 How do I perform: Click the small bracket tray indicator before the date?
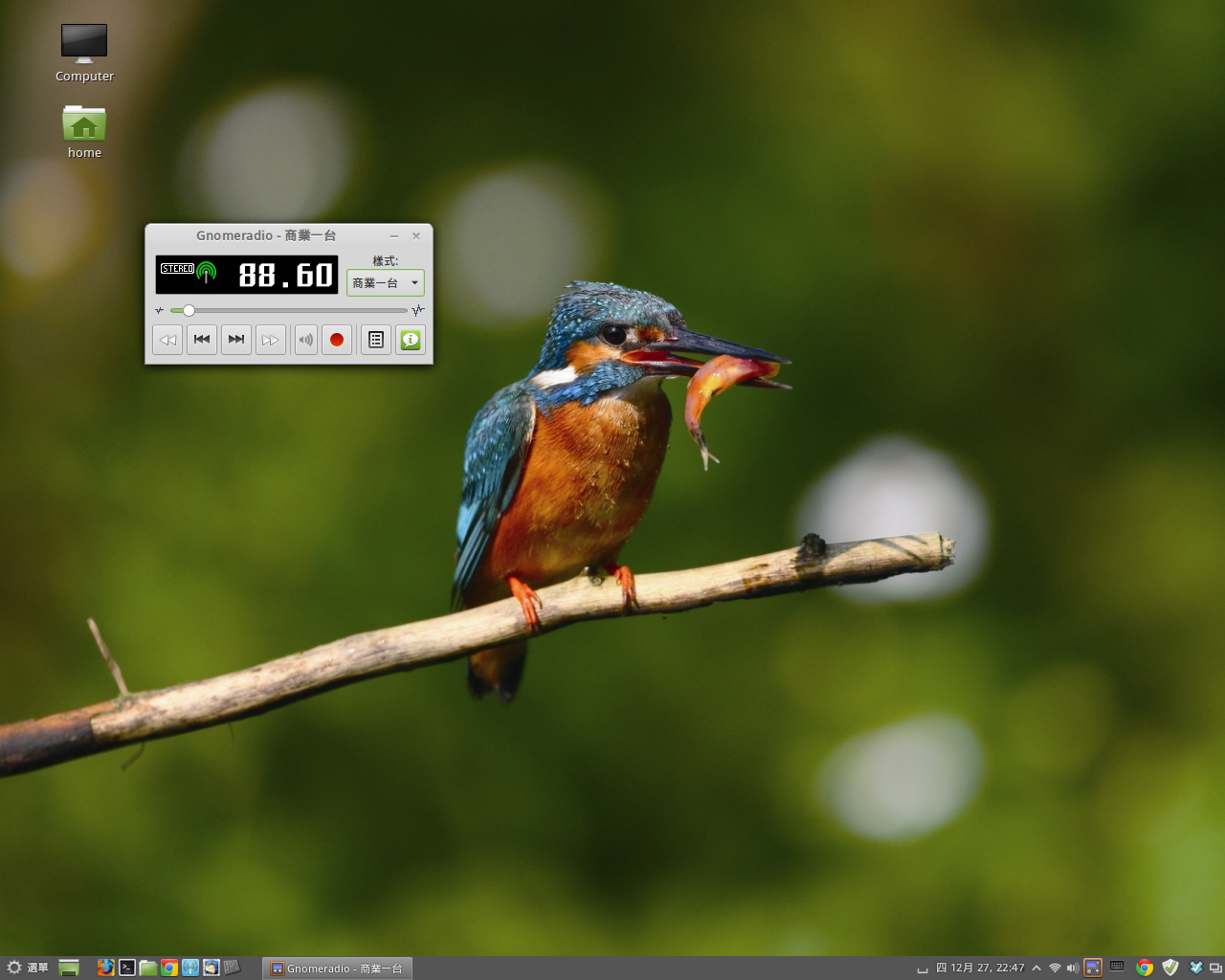[x=923, y=969]
